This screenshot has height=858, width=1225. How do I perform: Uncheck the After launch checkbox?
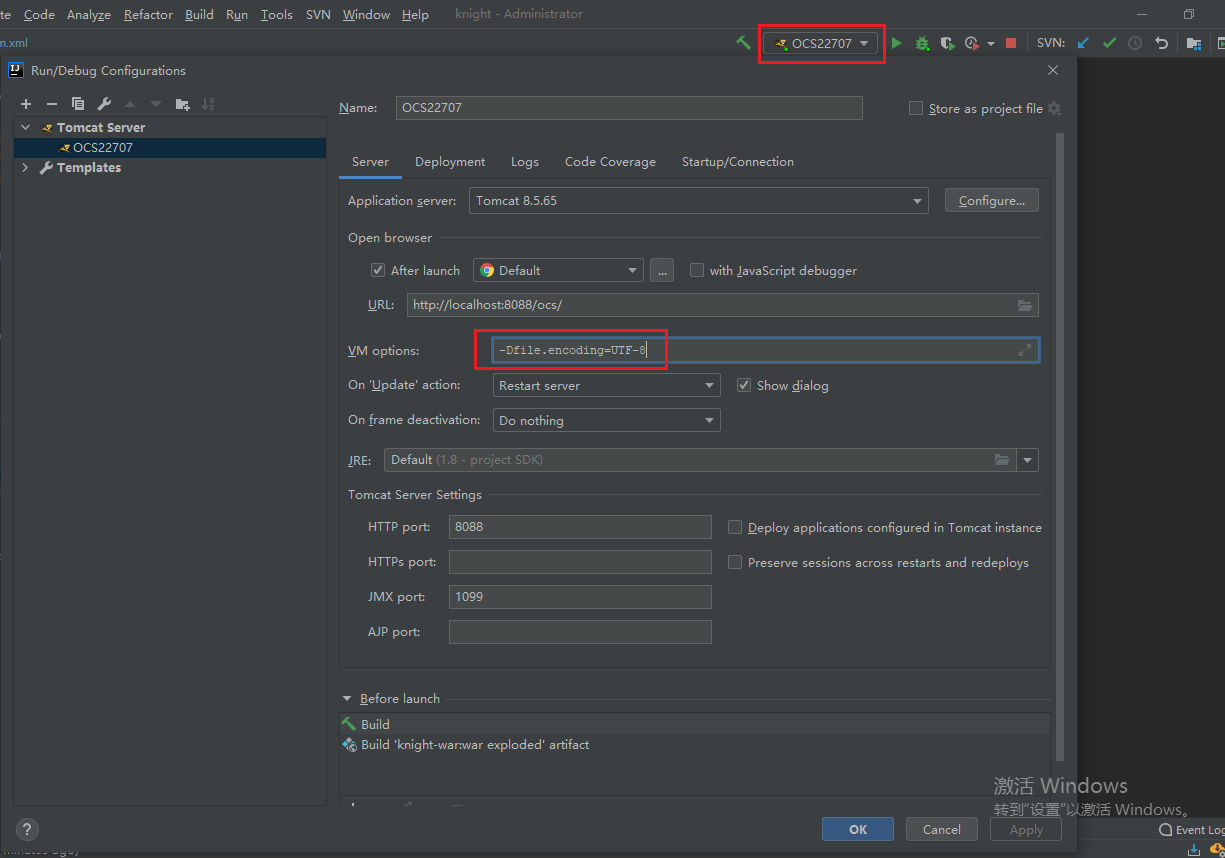(x=378, y=270)
